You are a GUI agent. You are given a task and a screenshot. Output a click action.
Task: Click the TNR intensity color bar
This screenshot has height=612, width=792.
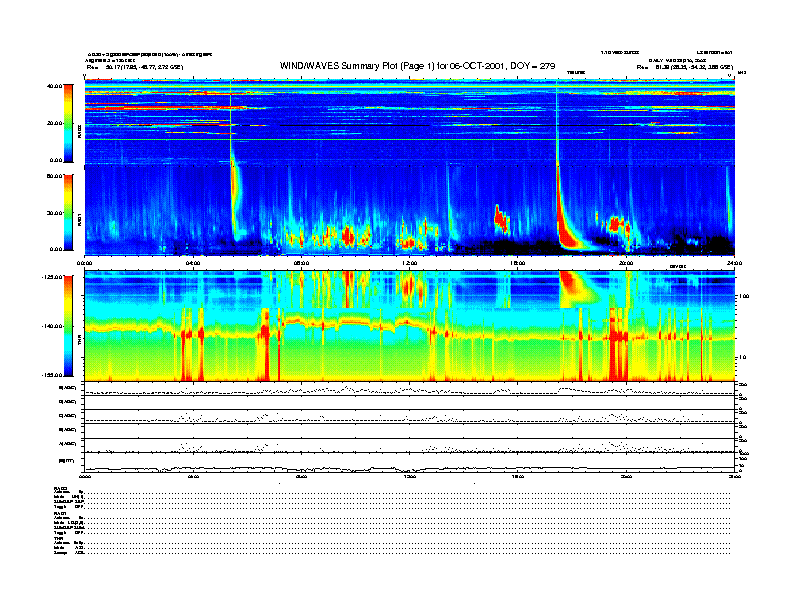click(x=68, y=326)
